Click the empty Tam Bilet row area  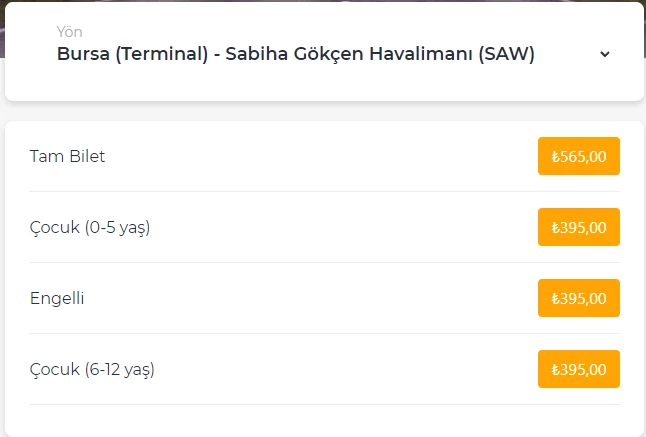pyautogui.click(x=321, y=156)
